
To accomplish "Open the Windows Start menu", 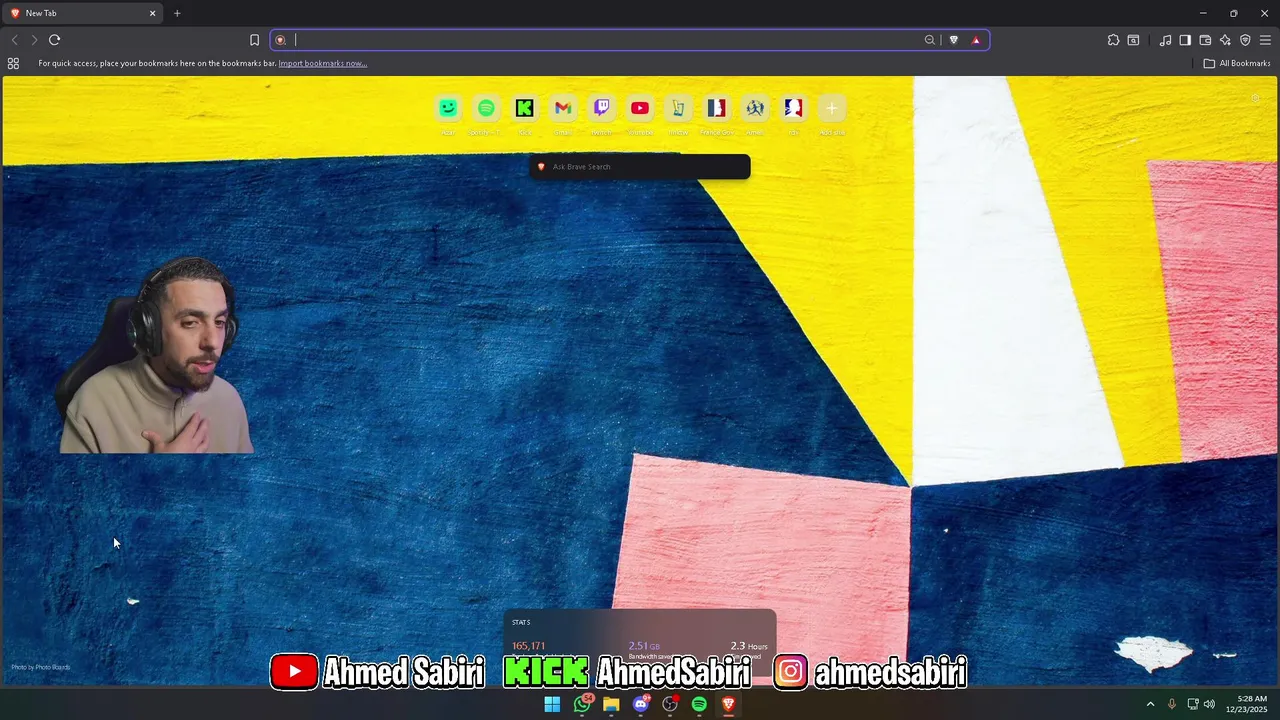I will 552,704.
